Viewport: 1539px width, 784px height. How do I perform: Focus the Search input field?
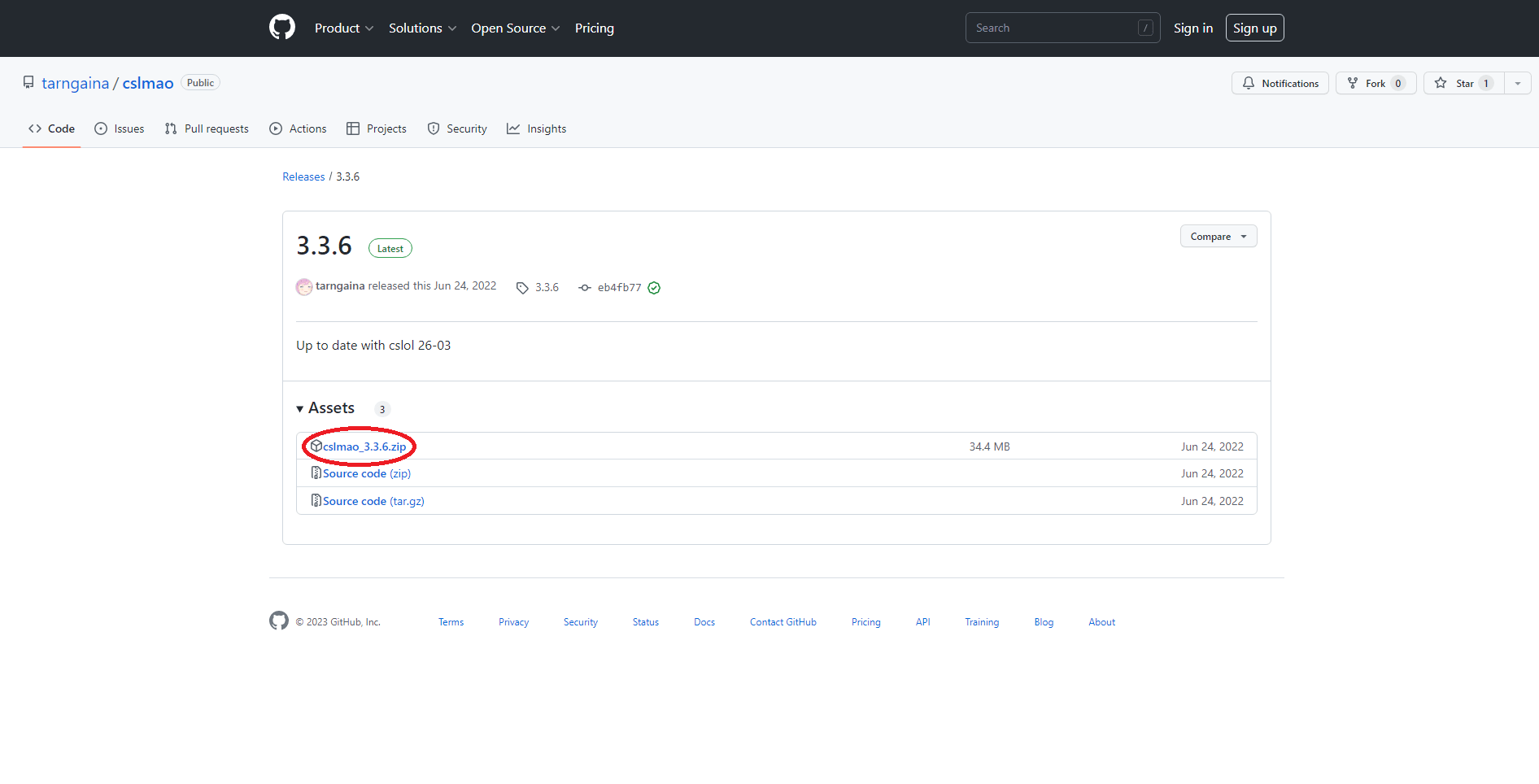click(1053, 28)
